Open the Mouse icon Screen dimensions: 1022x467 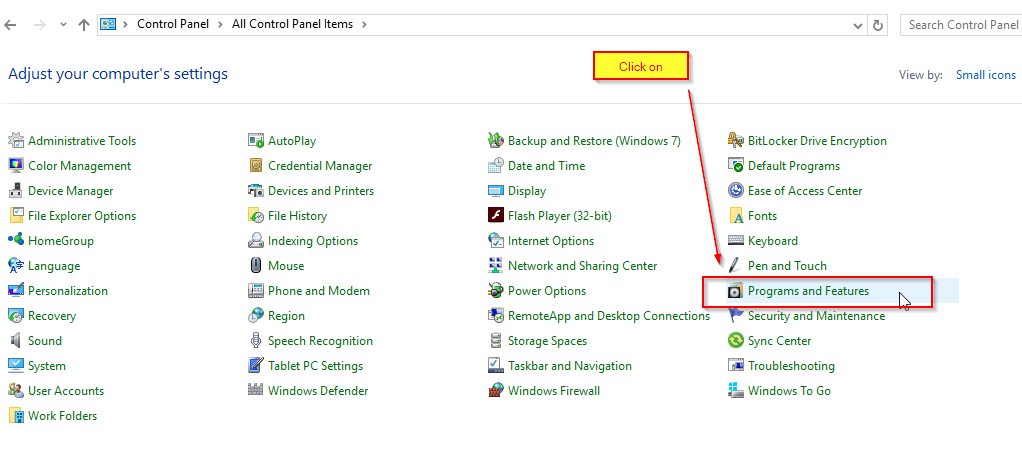256,266
